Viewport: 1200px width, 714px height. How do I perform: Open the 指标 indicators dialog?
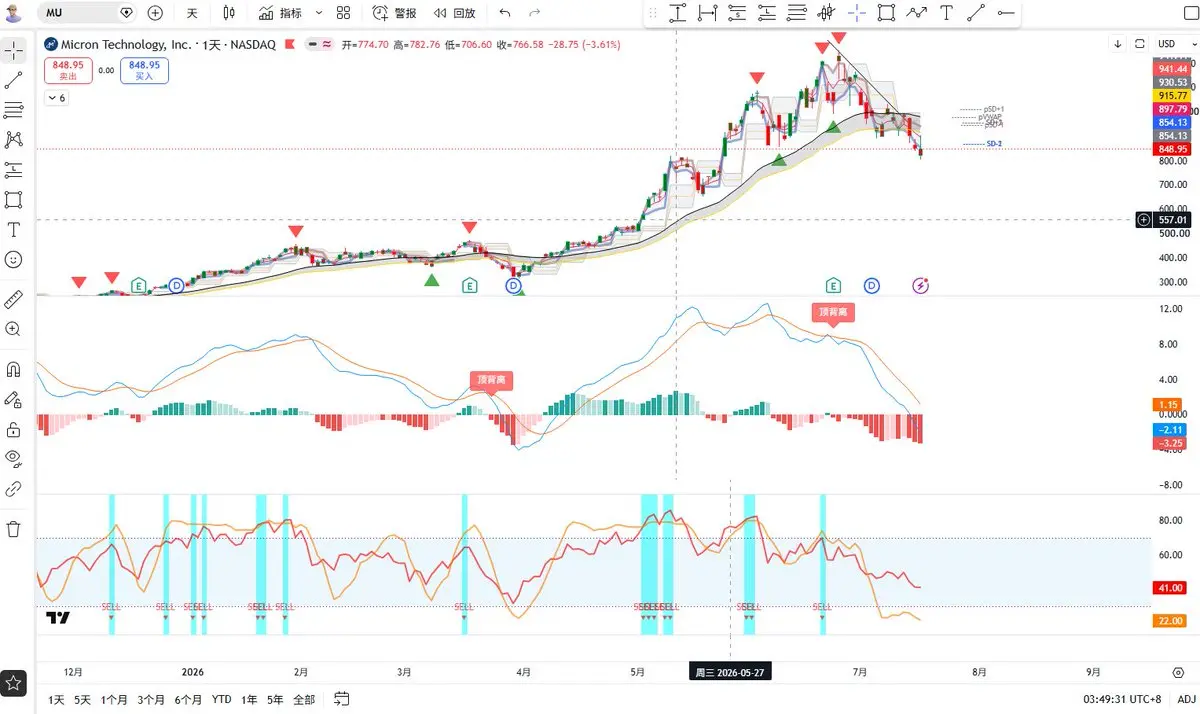tap(280, 13)
